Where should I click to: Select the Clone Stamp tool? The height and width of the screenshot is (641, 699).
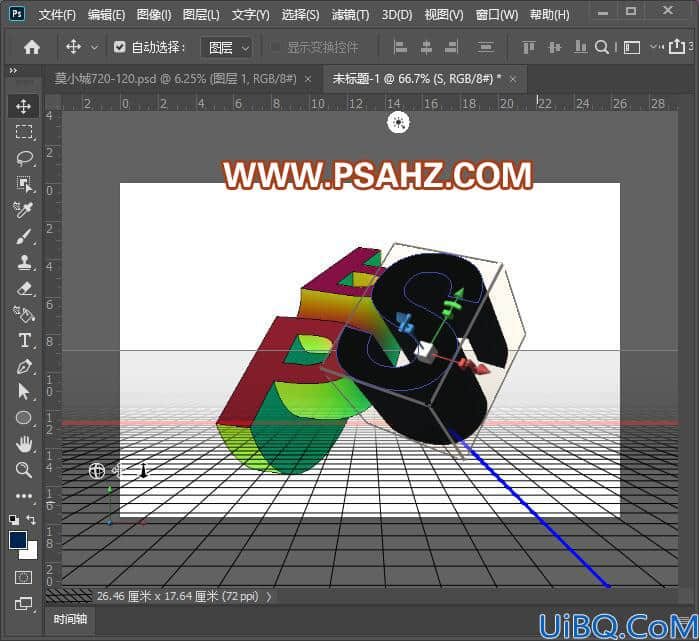tap(24, 262)
